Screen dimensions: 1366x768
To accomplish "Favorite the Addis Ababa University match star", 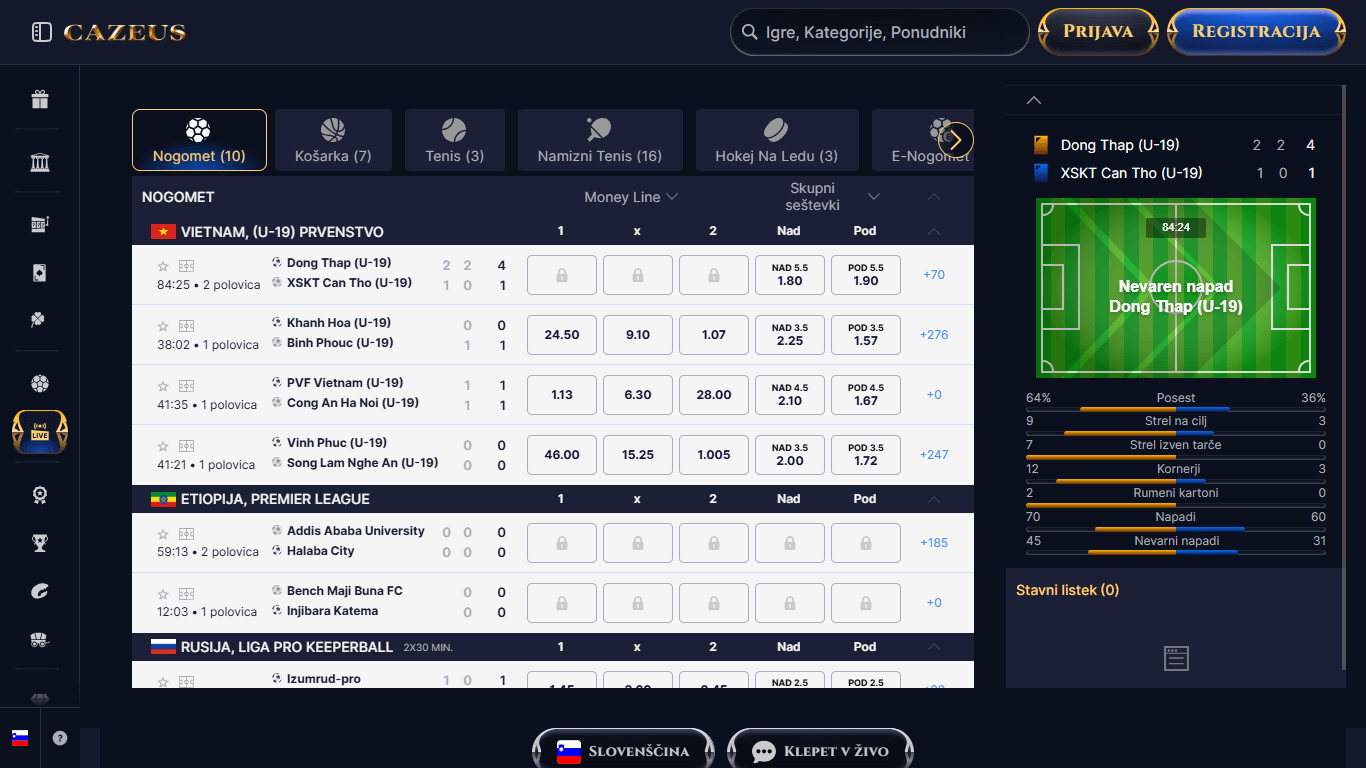I will point(163,533).
